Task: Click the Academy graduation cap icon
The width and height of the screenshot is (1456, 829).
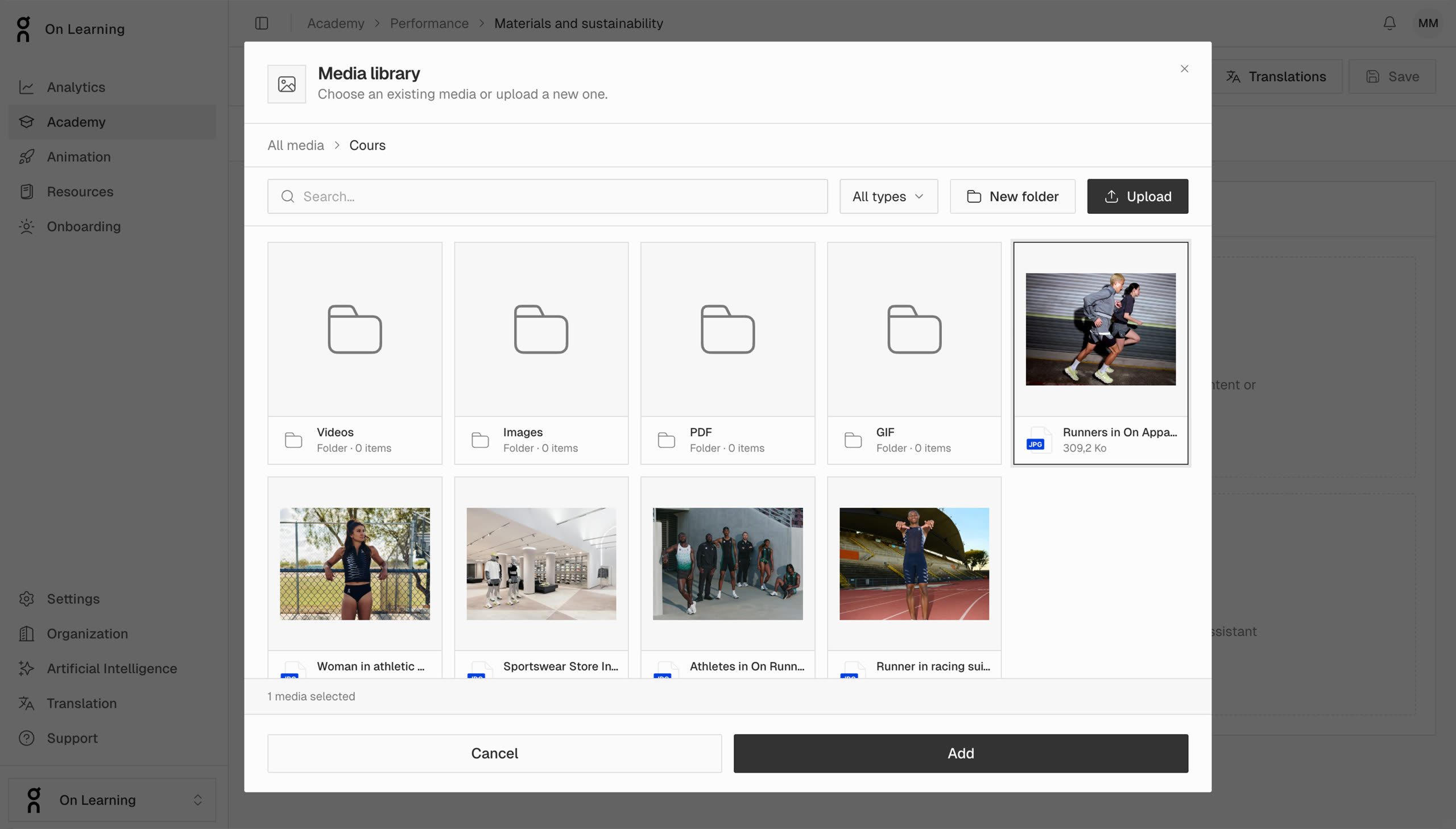Action: 26,122
